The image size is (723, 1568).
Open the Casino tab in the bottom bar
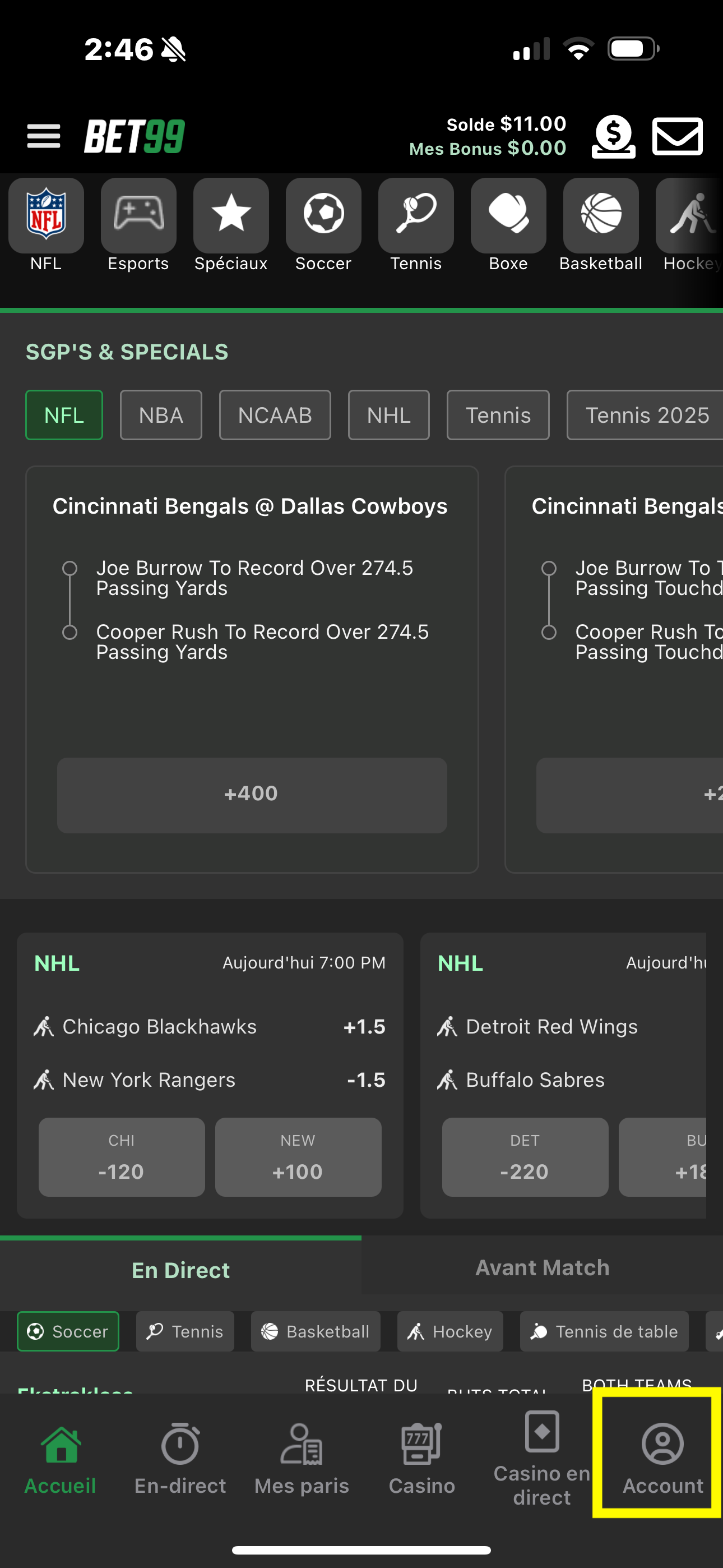click(x=421, y=1459)
